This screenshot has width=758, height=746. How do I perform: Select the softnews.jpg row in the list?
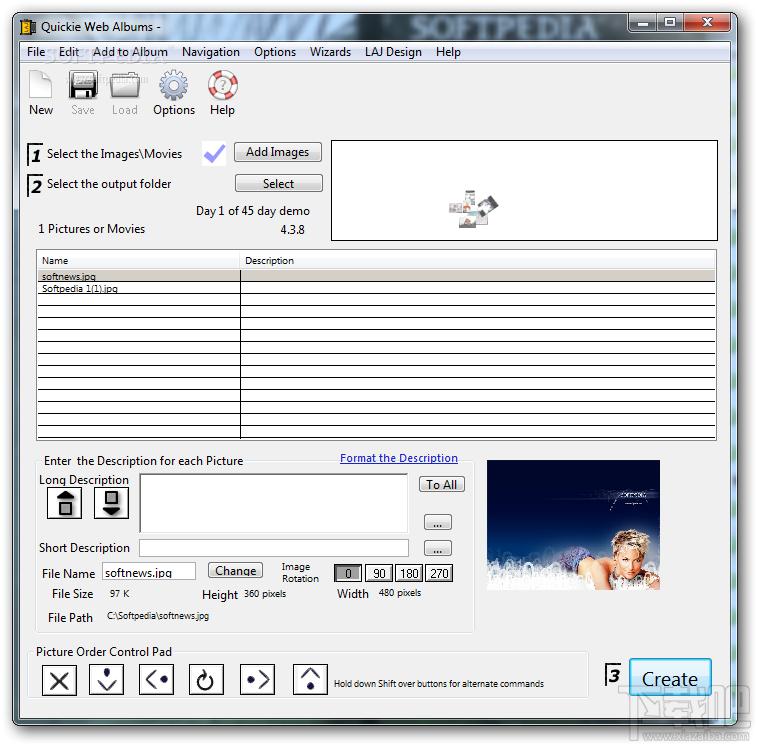376,276
